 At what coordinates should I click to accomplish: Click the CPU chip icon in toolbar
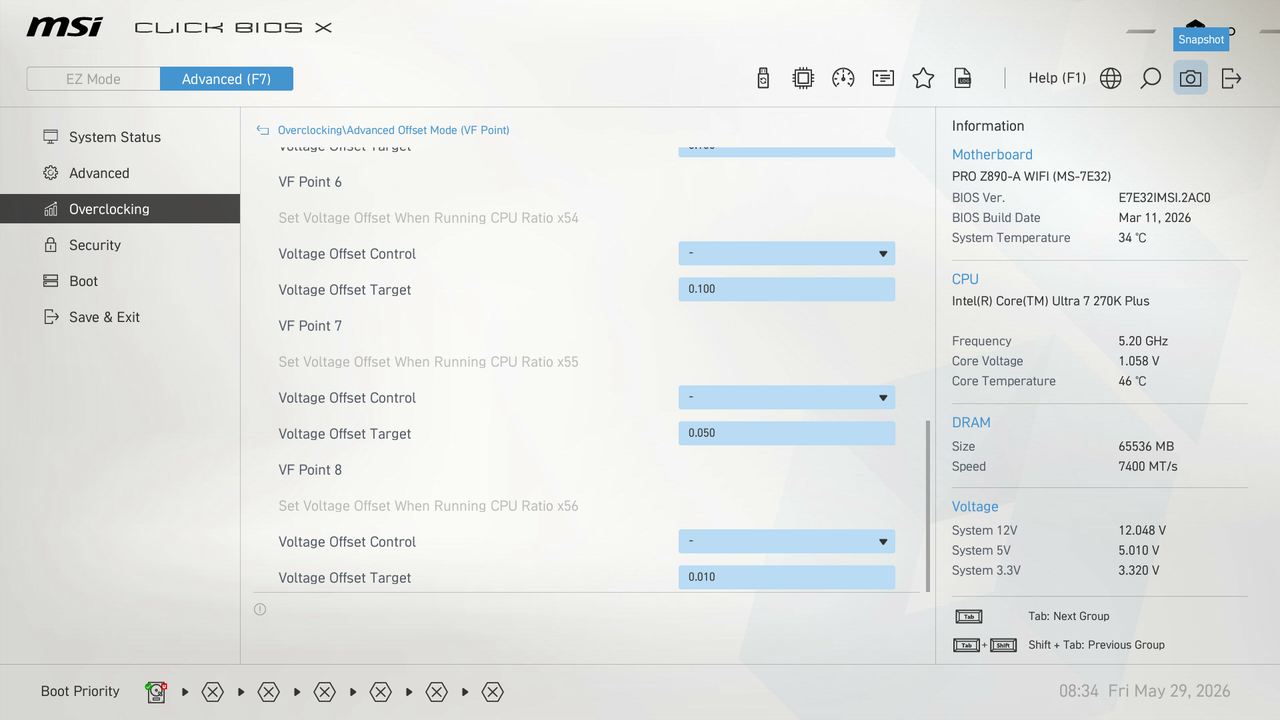point(803,78)
